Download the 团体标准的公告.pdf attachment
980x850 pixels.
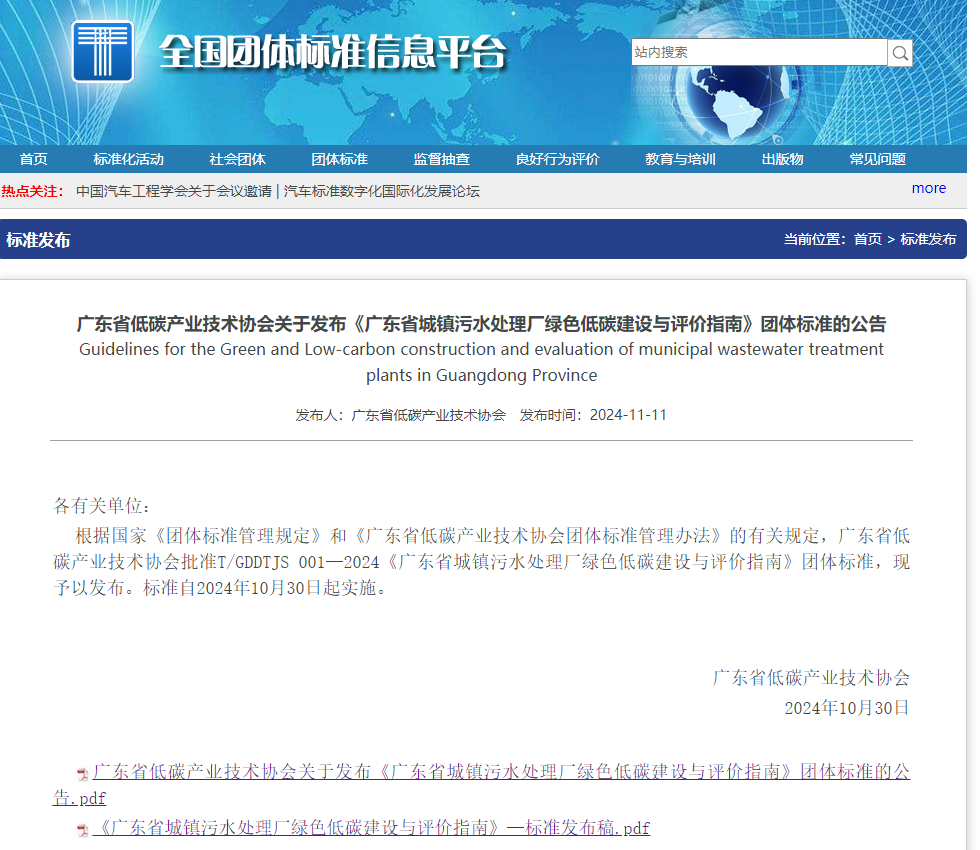pos(481,784)
